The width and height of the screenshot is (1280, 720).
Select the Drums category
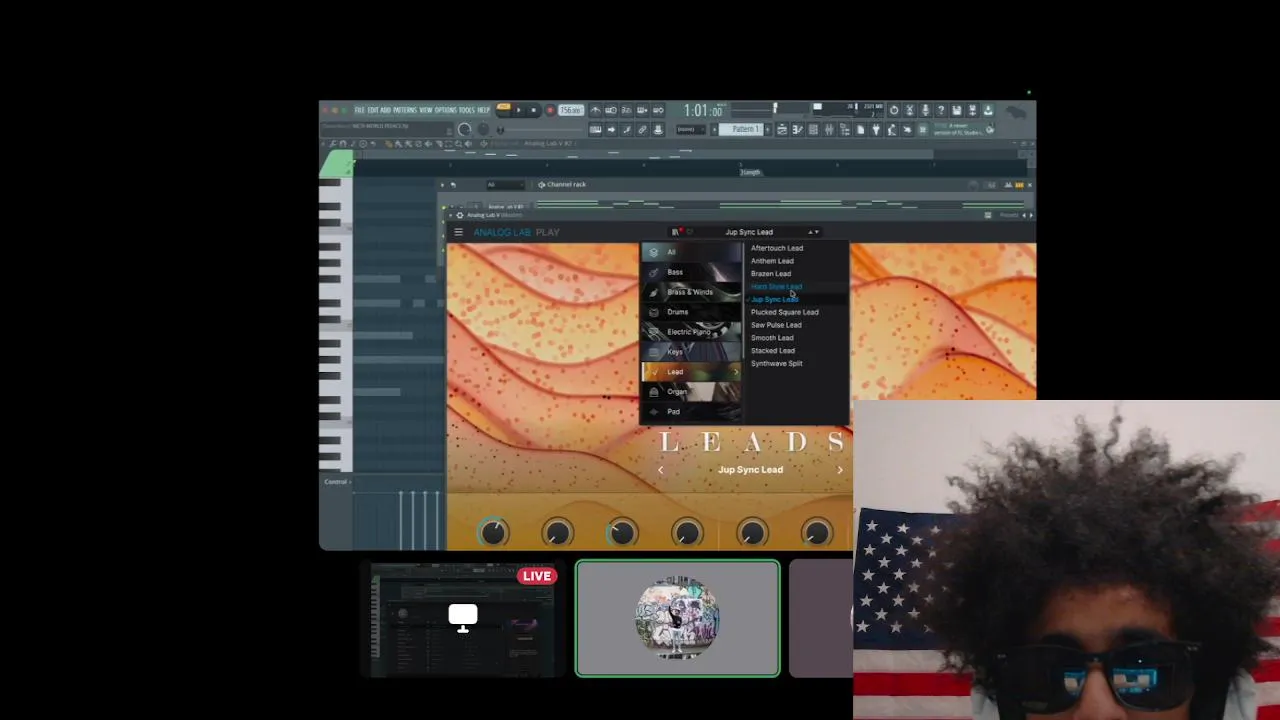pos(691,312)
